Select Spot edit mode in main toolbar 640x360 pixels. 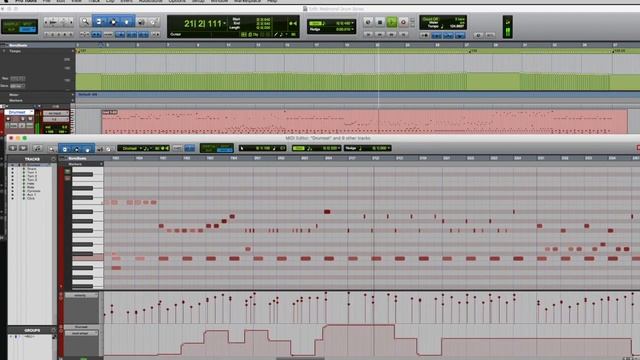click(x=28, y=24)
